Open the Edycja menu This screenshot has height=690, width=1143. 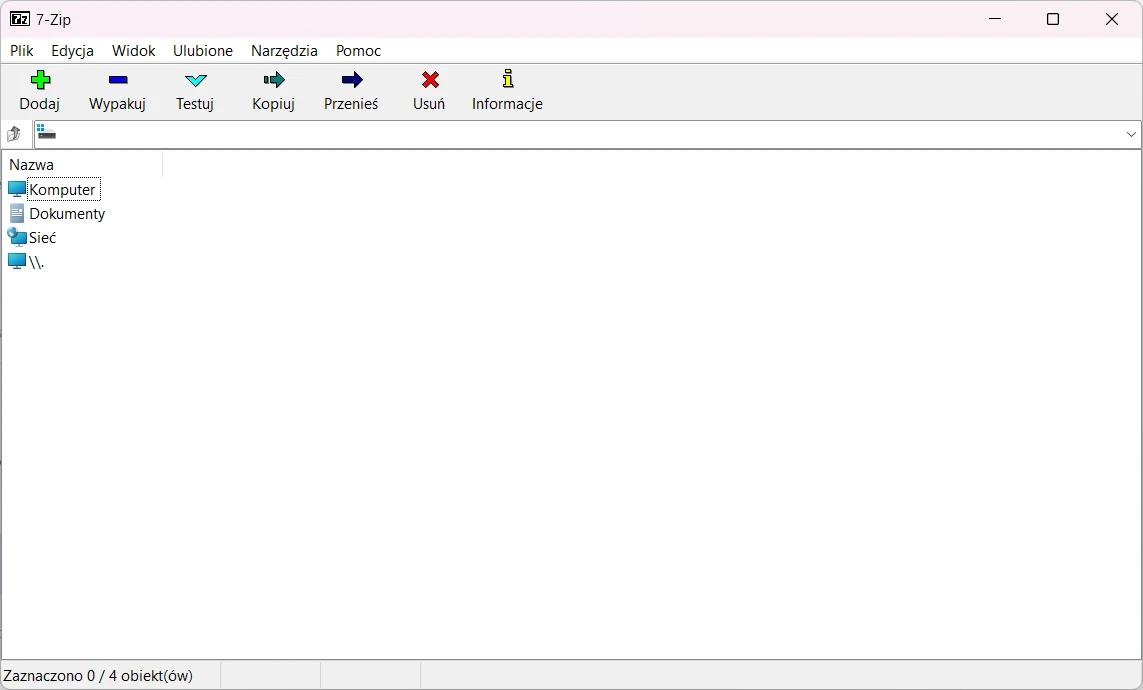pos(72,50)
